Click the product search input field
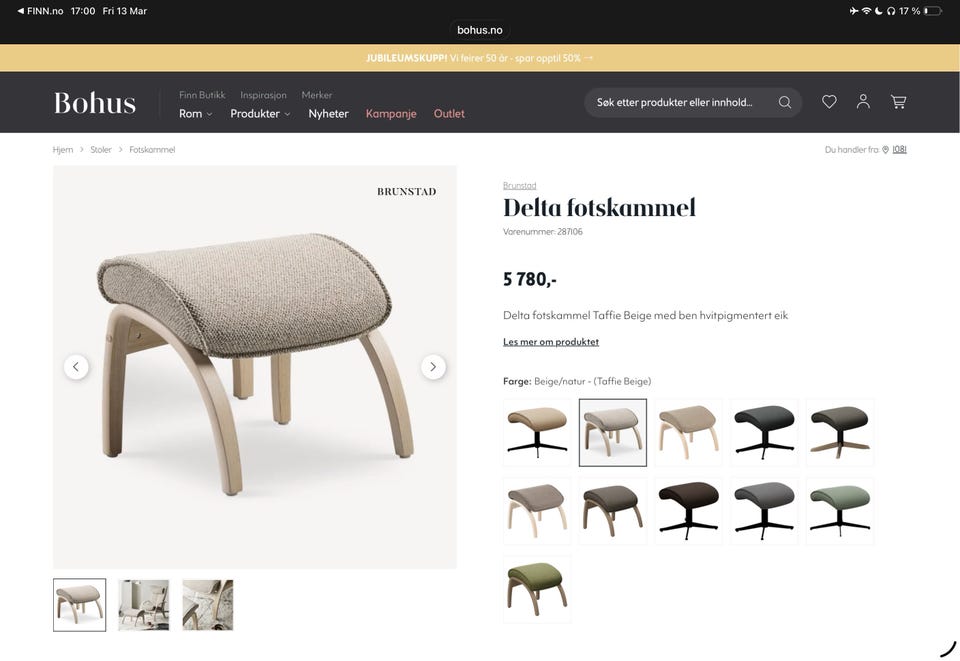Screen dimensions: 960x661 [680, 102]
